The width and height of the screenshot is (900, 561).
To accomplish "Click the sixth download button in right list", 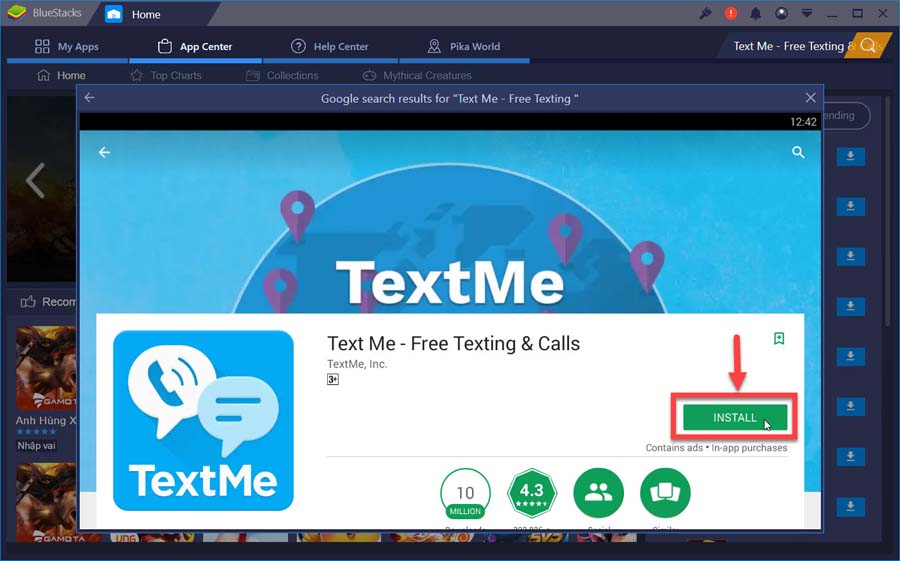I will click(851, 407).
